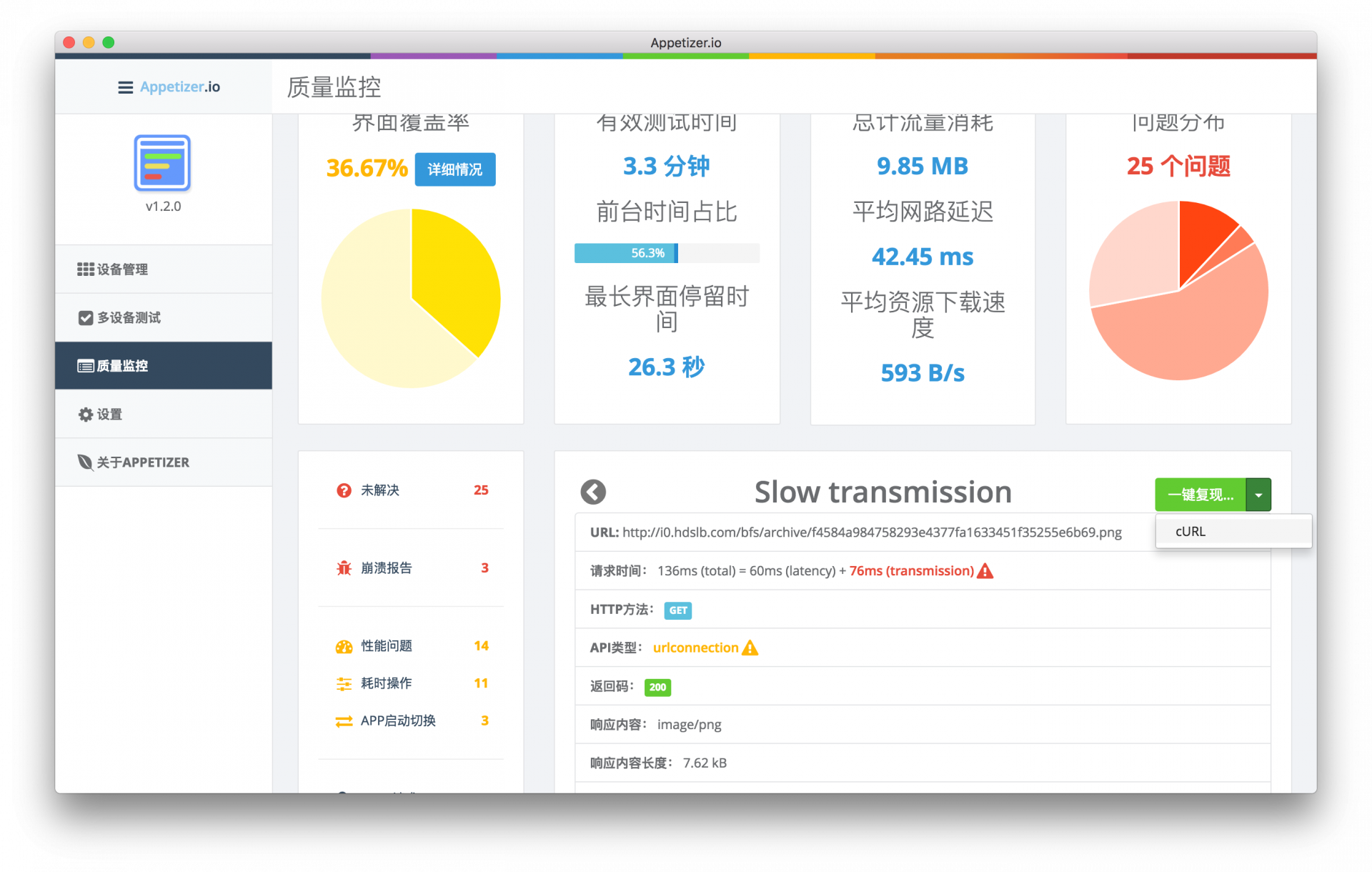The height and width of the screenshot is (872, 1372).
Task: Toggle the hamburger menu icon
Action: (x=125, y=87)
